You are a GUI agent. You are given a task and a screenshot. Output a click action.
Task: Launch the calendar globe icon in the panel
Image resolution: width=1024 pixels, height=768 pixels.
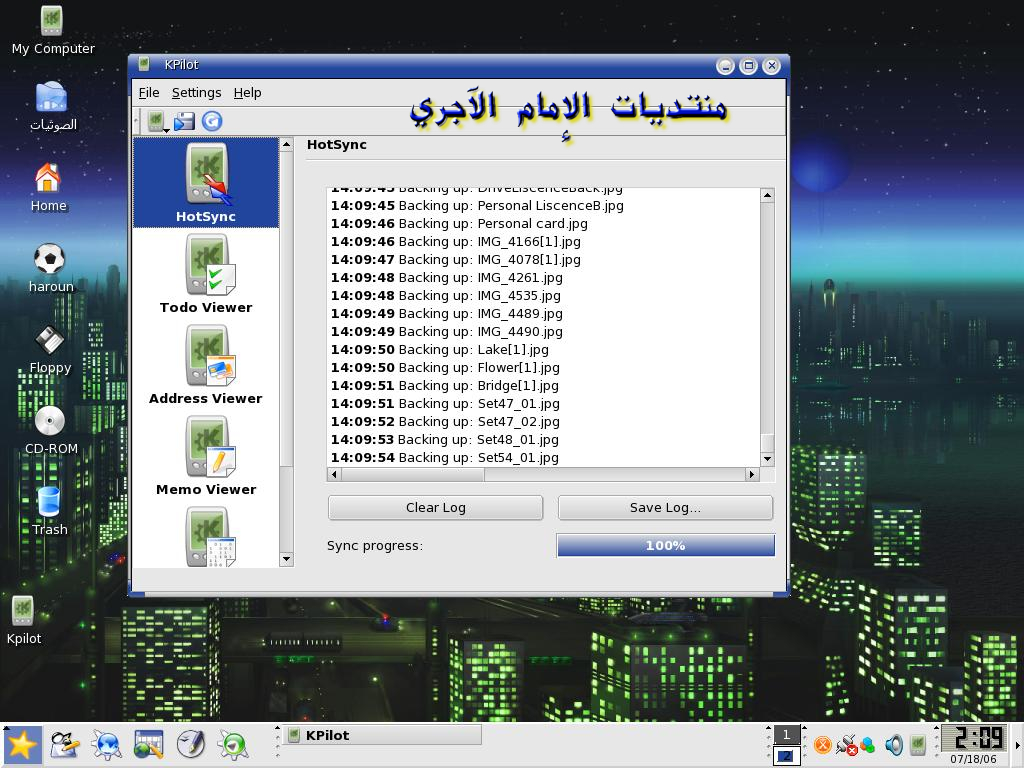click(x=148, y=745)
